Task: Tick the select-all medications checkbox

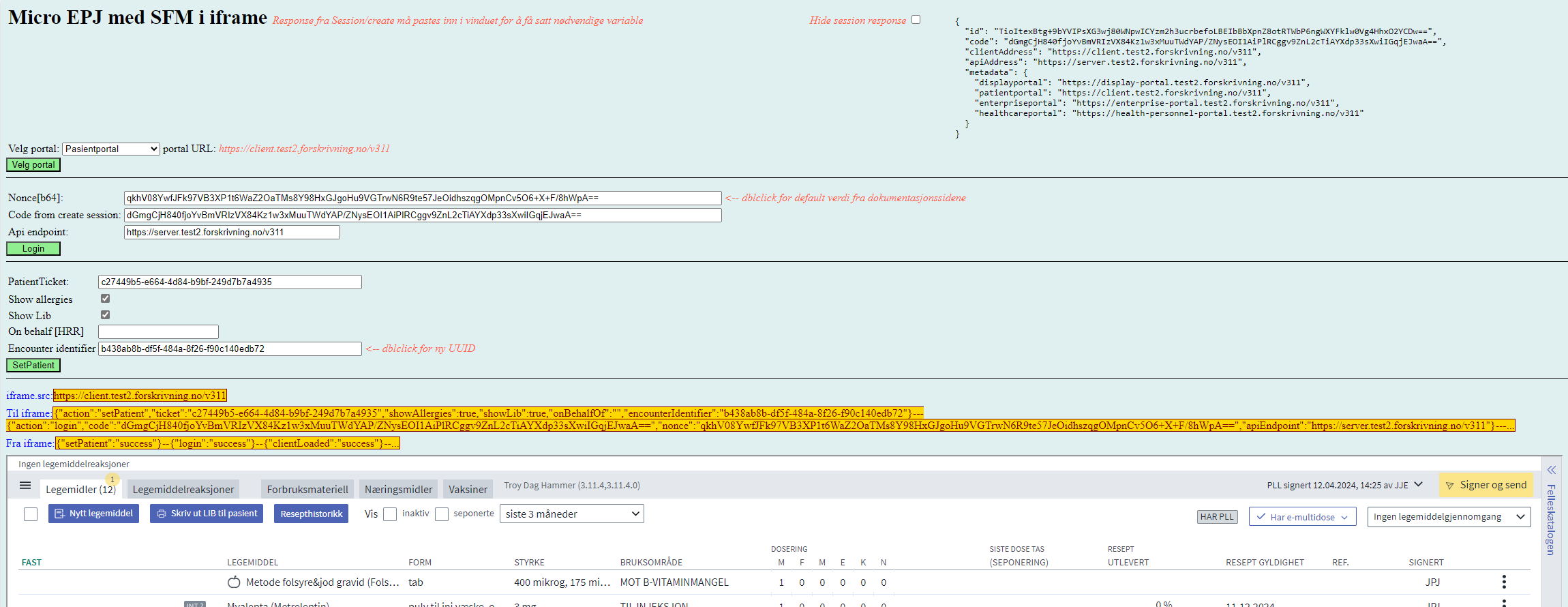Action: click(x=31, y=514)
